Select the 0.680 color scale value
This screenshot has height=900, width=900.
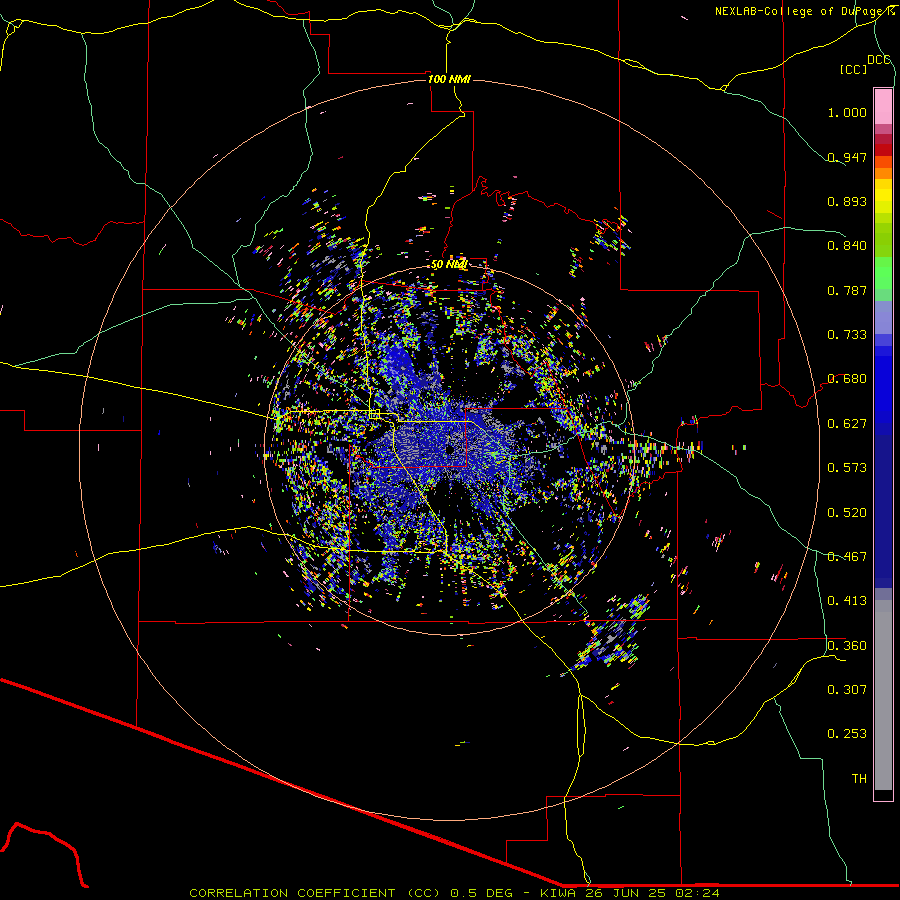coord(847,379)
